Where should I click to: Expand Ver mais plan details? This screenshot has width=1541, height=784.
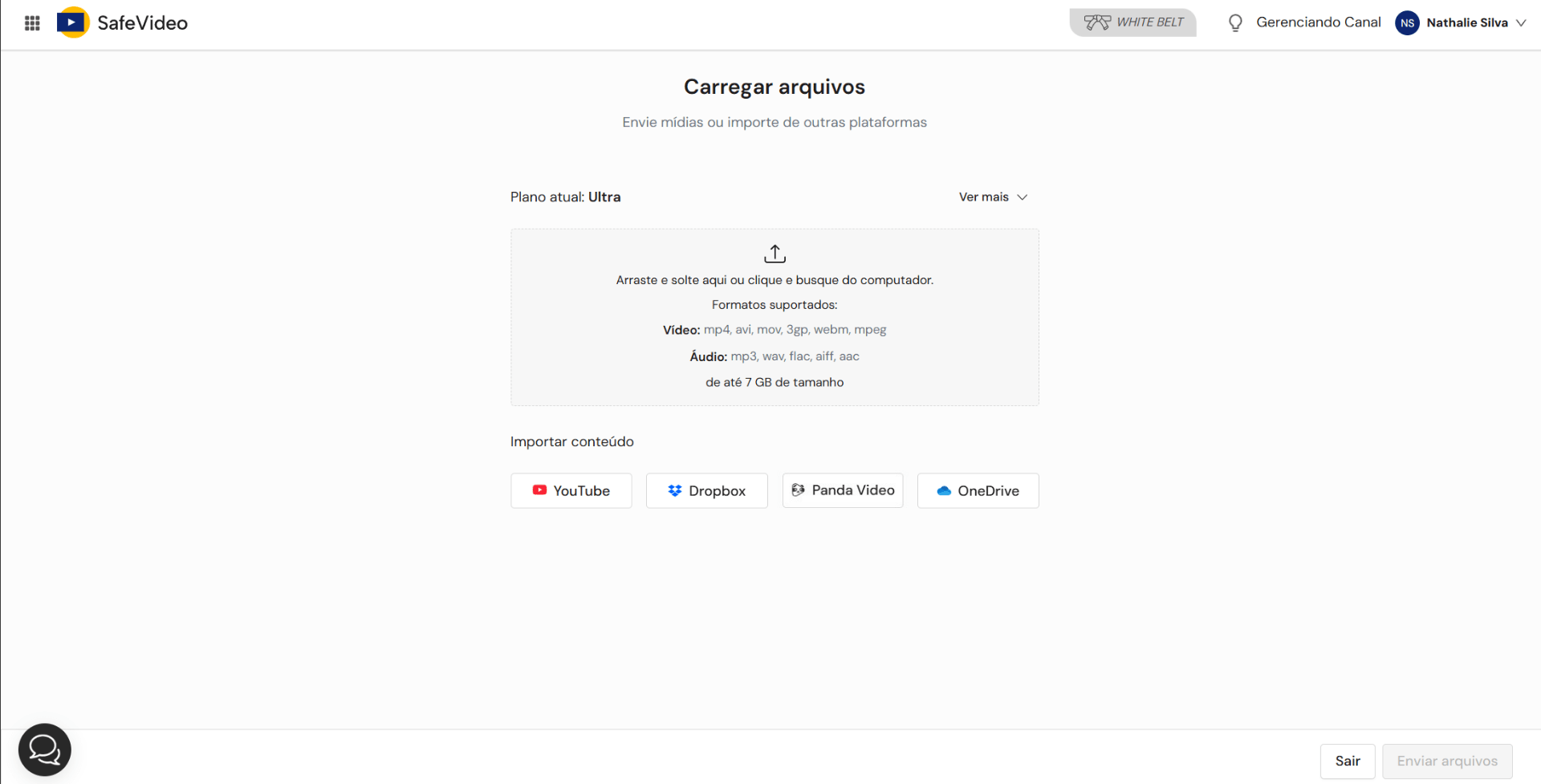tap(993, 197)
